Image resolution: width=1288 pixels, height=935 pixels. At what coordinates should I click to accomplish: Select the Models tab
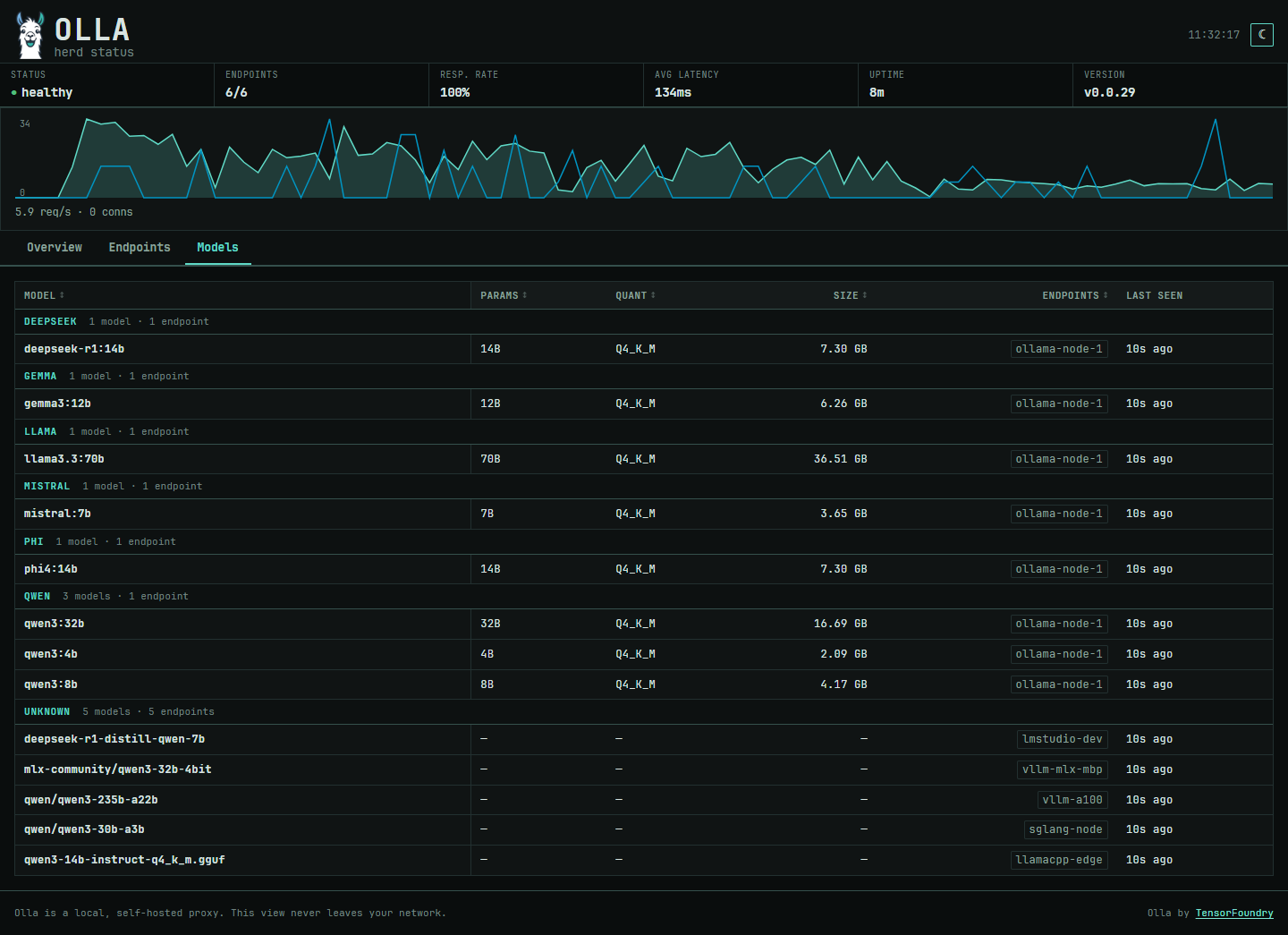point(217,248)
